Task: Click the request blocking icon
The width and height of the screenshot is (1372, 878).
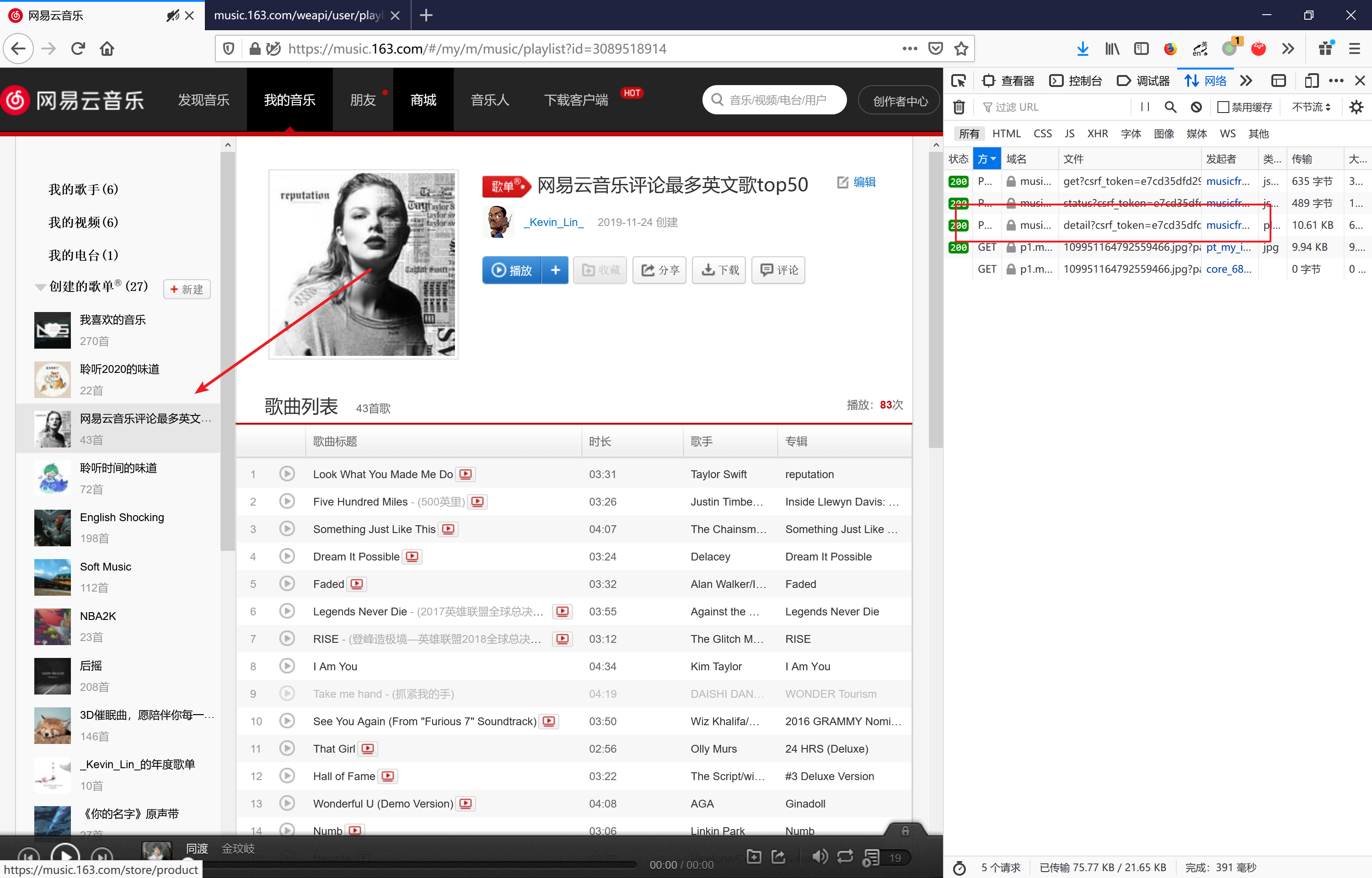Action: pyautogui.click(x=1196, y=107)
